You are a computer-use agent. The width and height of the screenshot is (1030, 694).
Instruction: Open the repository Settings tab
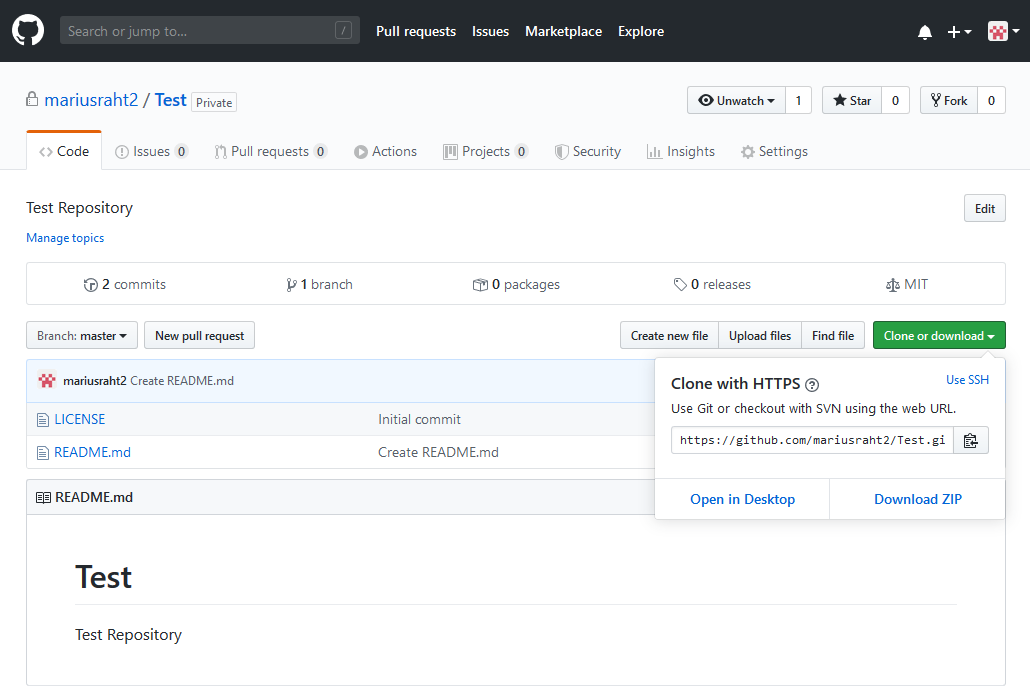point(774,151)
